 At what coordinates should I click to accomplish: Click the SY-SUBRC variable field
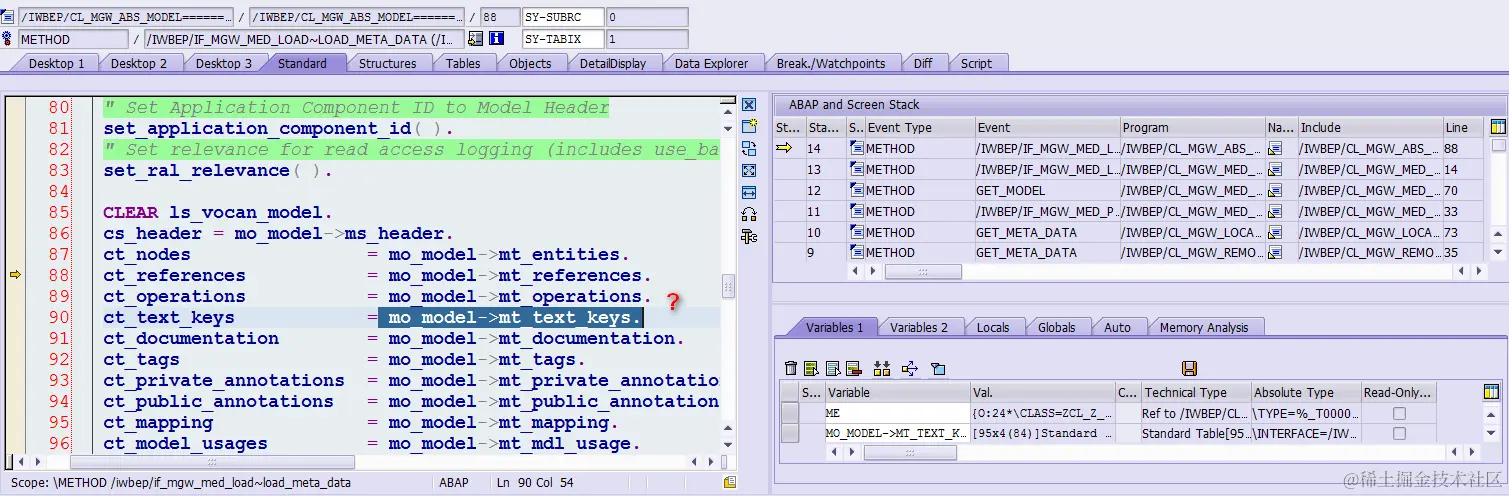pyautogui.click(x=563, y=17)
